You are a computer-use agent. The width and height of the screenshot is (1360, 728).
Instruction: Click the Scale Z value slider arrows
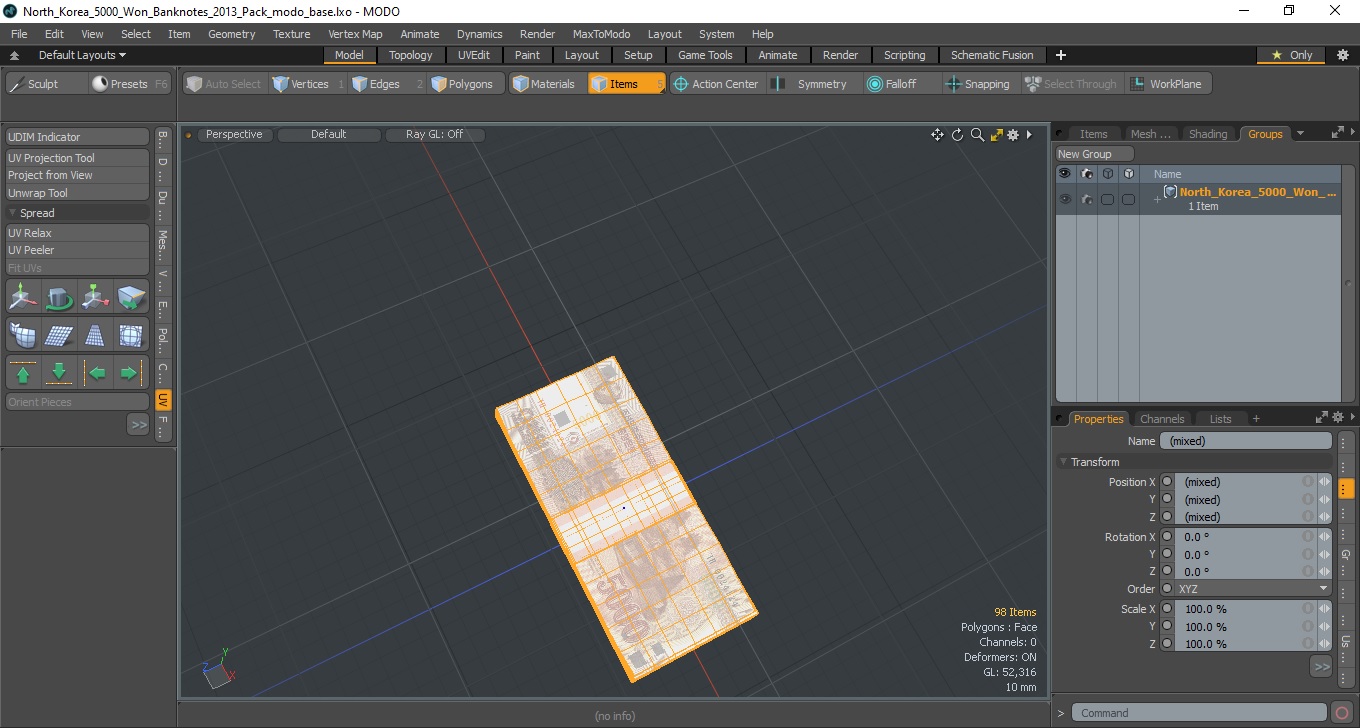pos(1324,644)
